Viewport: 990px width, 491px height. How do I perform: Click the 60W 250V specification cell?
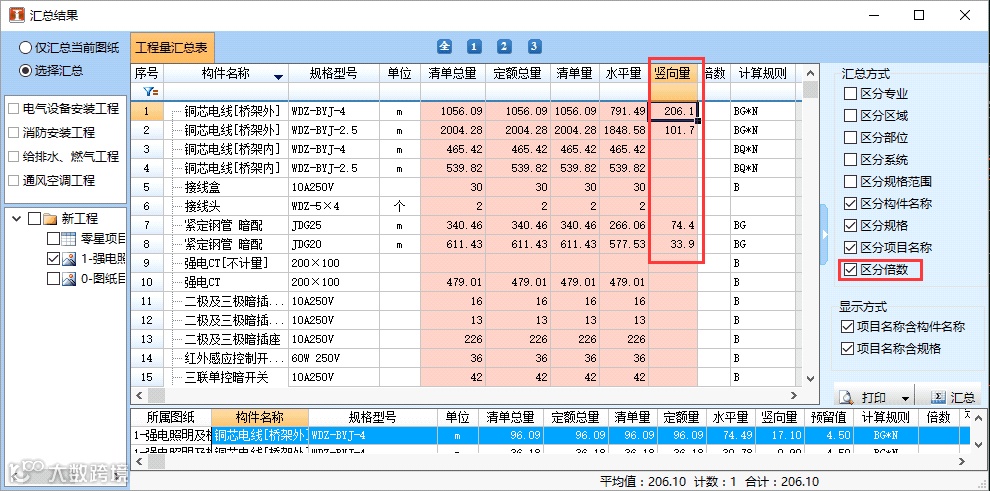(335, 358)
